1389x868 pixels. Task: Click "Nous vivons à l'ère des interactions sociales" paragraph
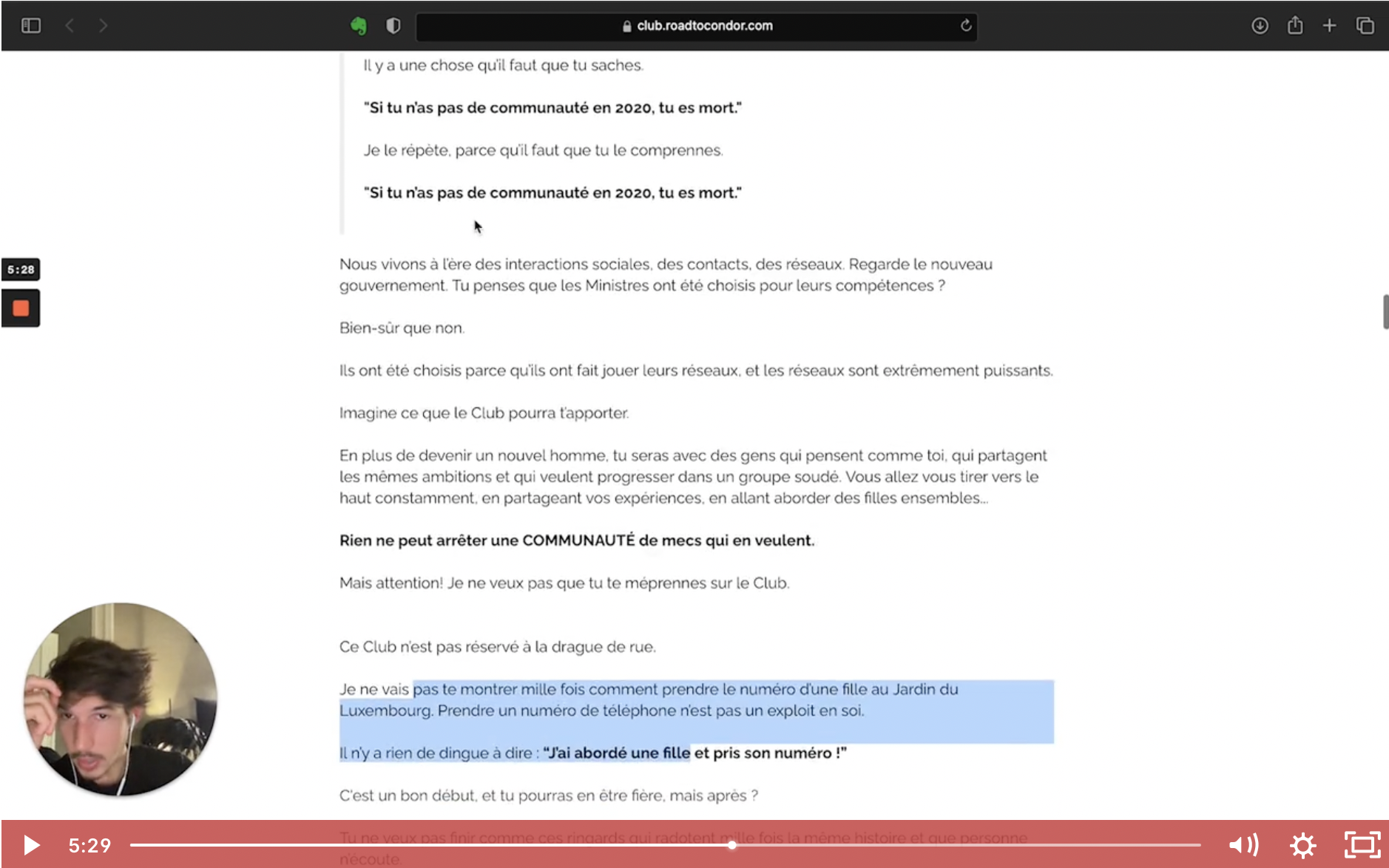[x=666, y=275]
